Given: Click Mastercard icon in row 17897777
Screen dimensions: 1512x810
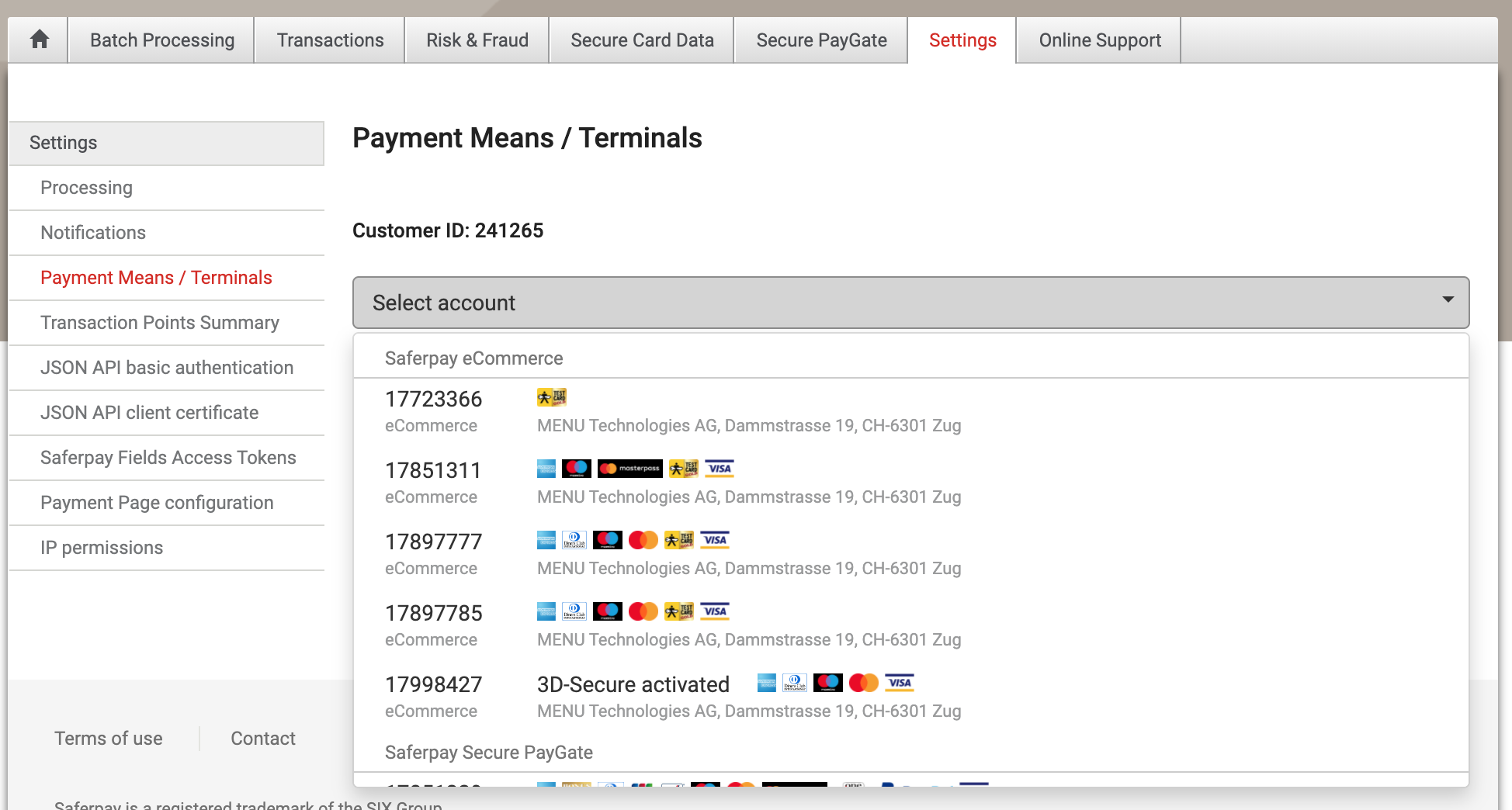Looking at the screenshot, I should (643, 540).
